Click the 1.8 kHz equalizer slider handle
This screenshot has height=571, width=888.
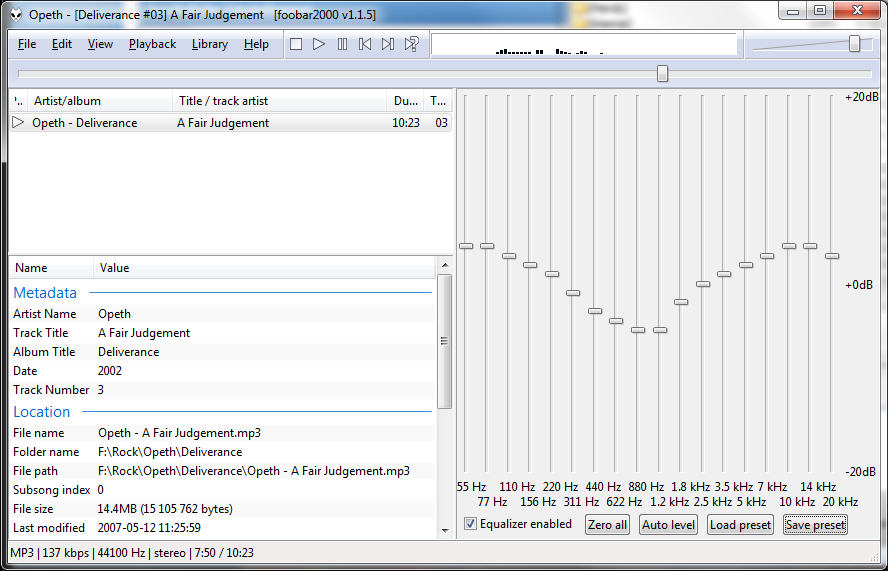[x=681, y=302]
